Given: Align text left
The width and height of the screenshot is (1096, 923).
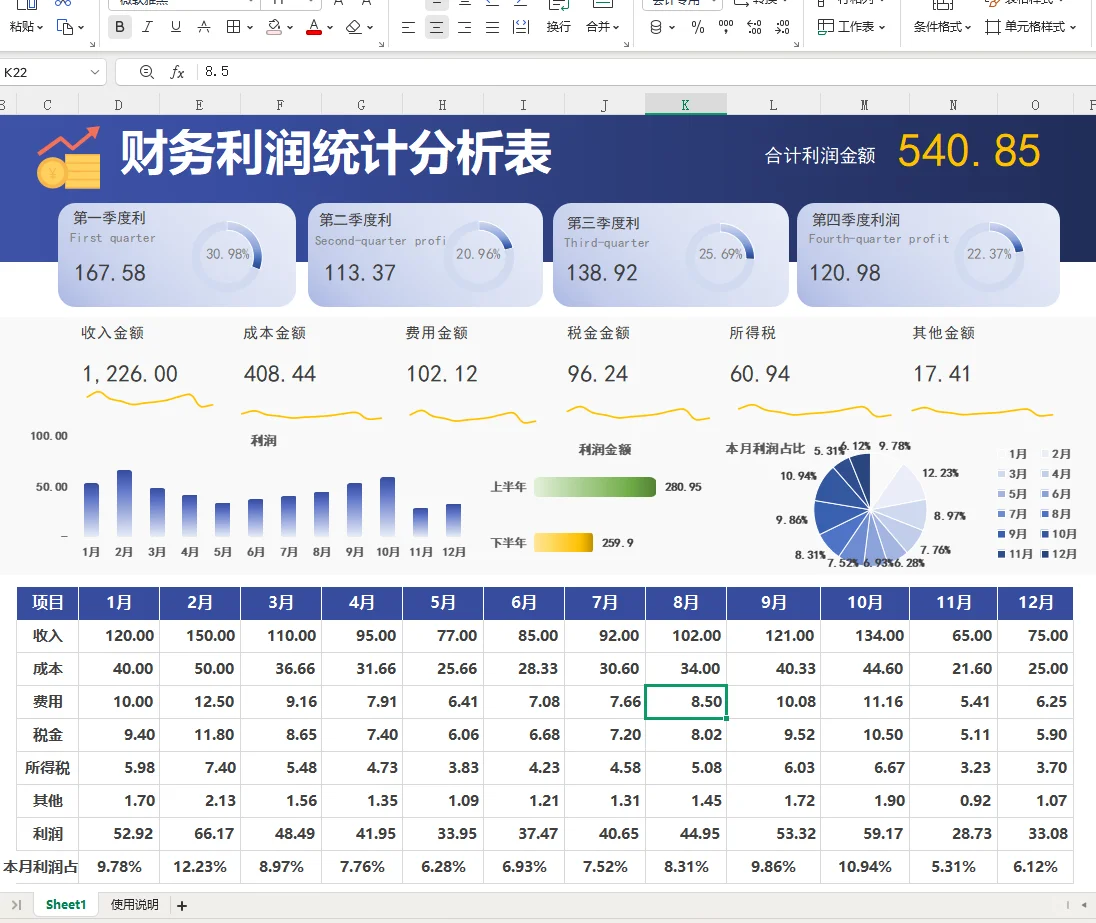Looking at the screenshot, I should 408,27.
